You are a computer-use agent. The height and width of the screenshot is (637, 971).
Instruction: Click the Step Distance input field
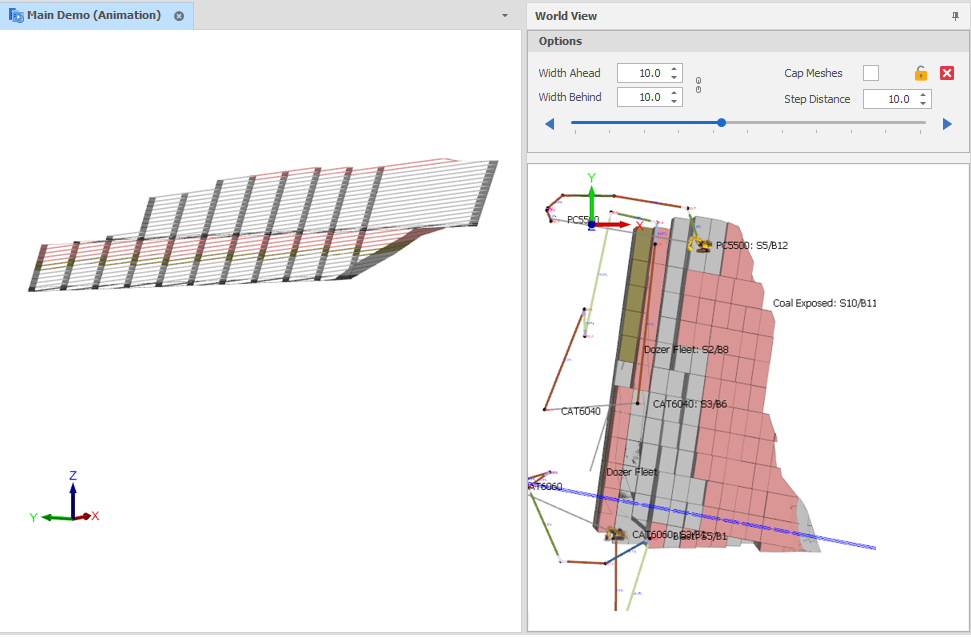[x=888, y=99]
